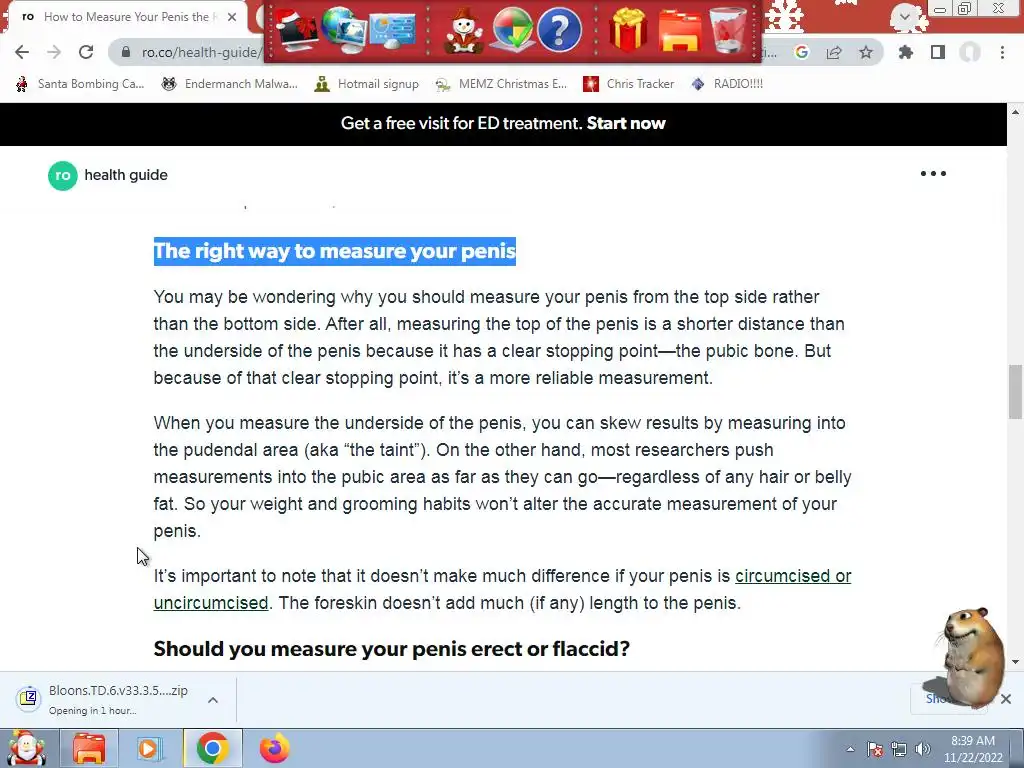Go back using the browser back arrow

22,52
